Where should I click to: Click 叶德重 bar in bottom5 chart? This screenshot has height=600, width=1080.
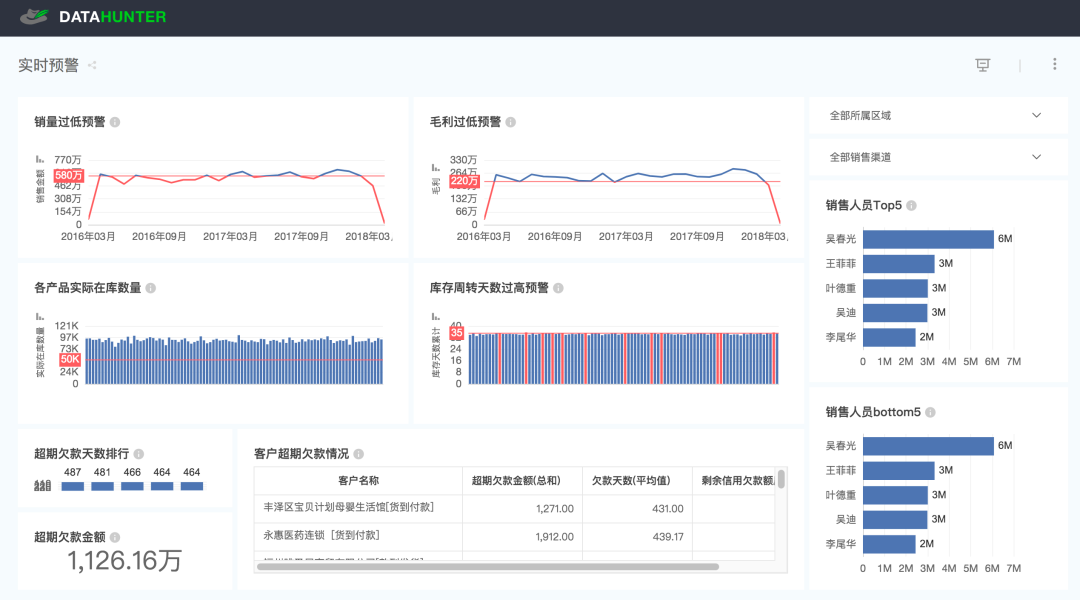pos(895,495)
